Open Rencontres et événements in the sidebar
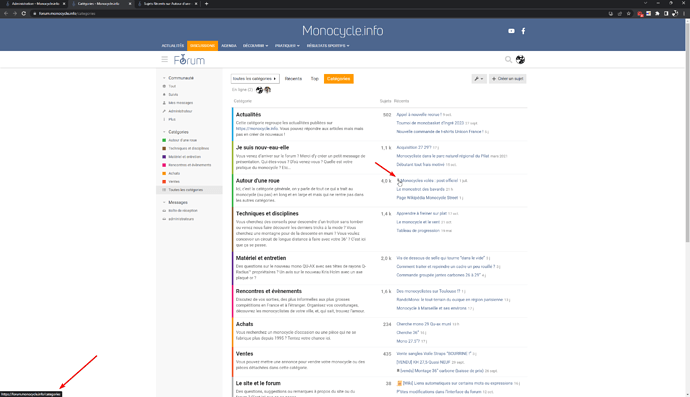Image resolution: width=690 pixels, height=397 pixels. pos(190,165)
